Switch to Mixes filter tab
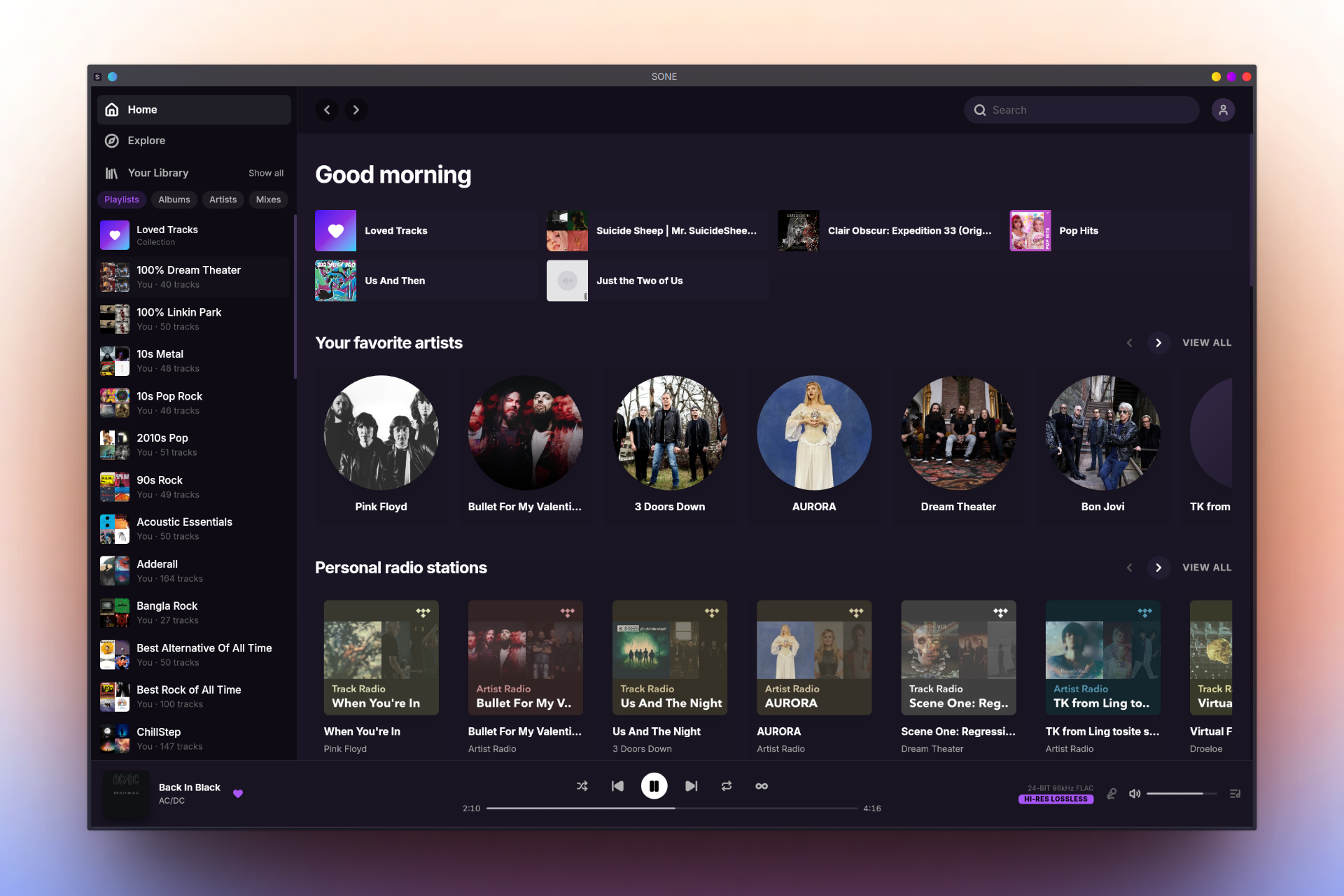 268,199
